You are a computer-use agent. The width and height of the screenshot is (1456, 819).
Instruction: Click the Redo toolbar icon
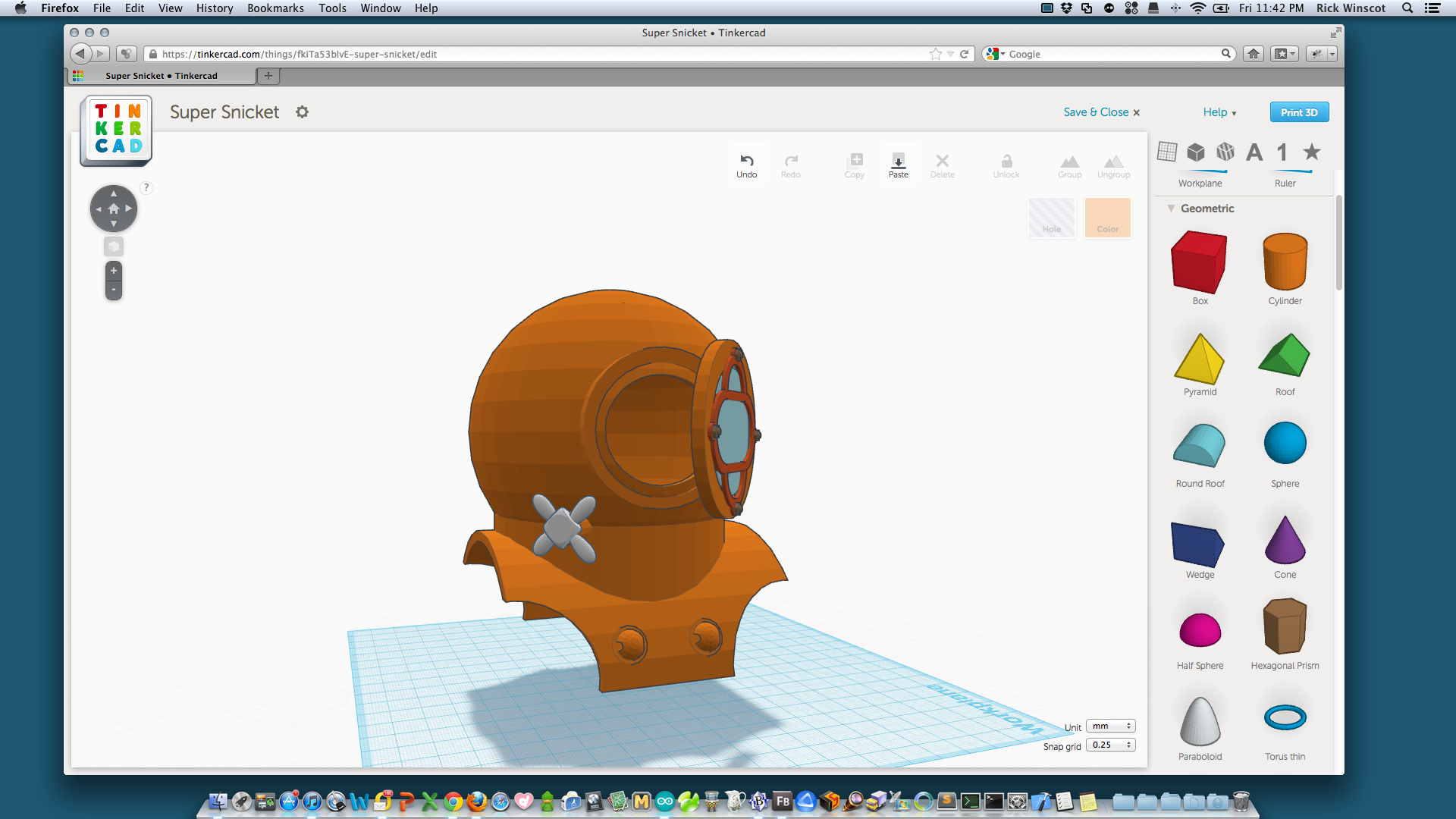pos(790,161)
